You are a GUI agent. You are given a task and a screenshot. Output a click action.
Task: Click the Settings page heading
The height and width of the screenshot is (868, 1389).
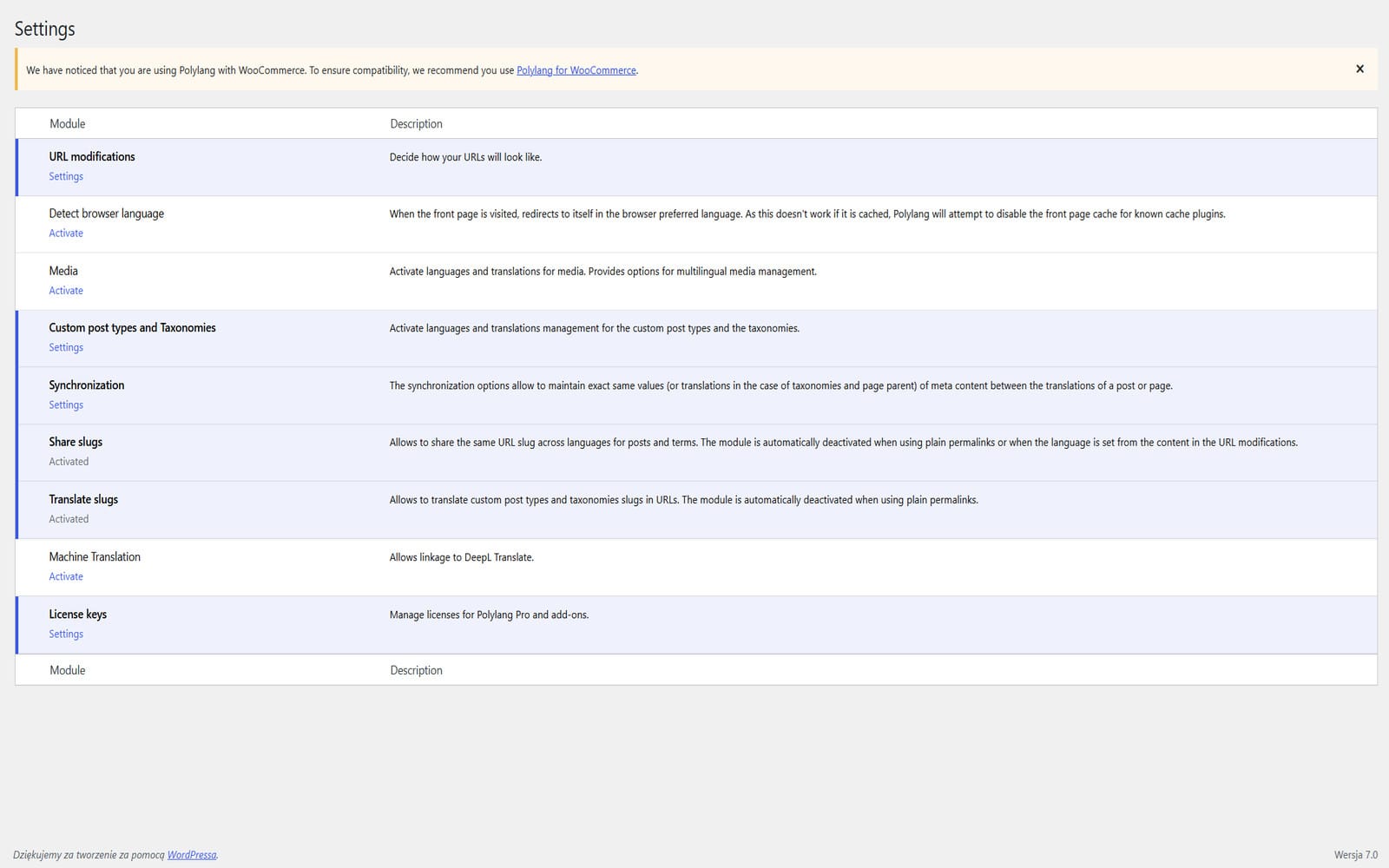[x=45, y=29]
